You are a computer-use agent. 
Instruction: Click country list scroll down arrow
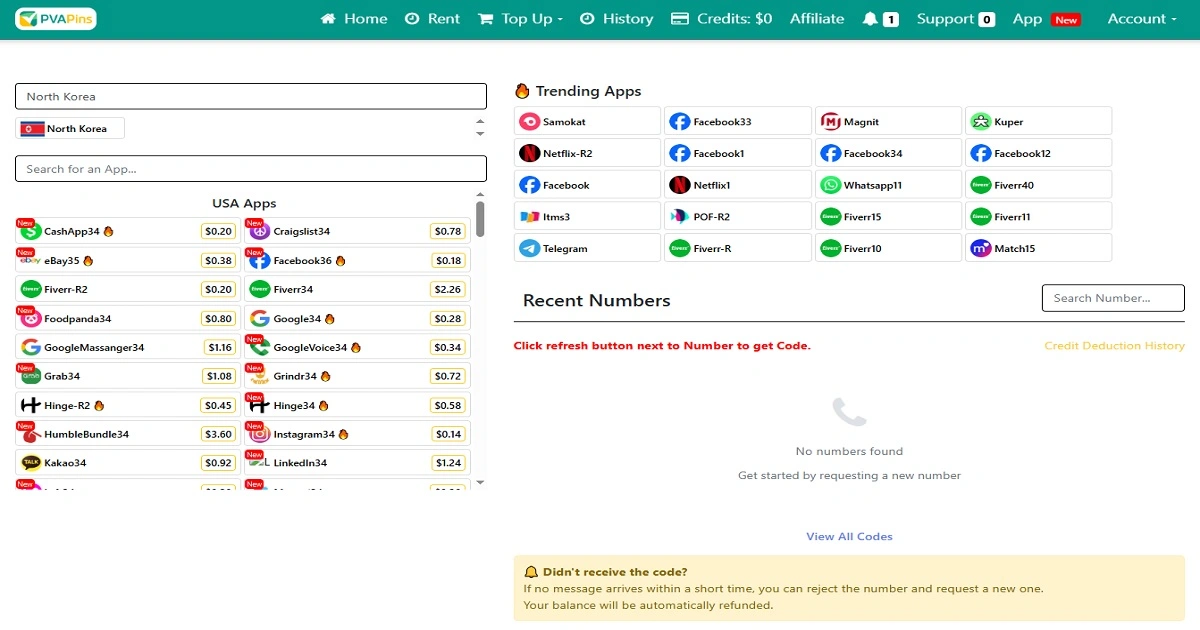coord(480,134)
